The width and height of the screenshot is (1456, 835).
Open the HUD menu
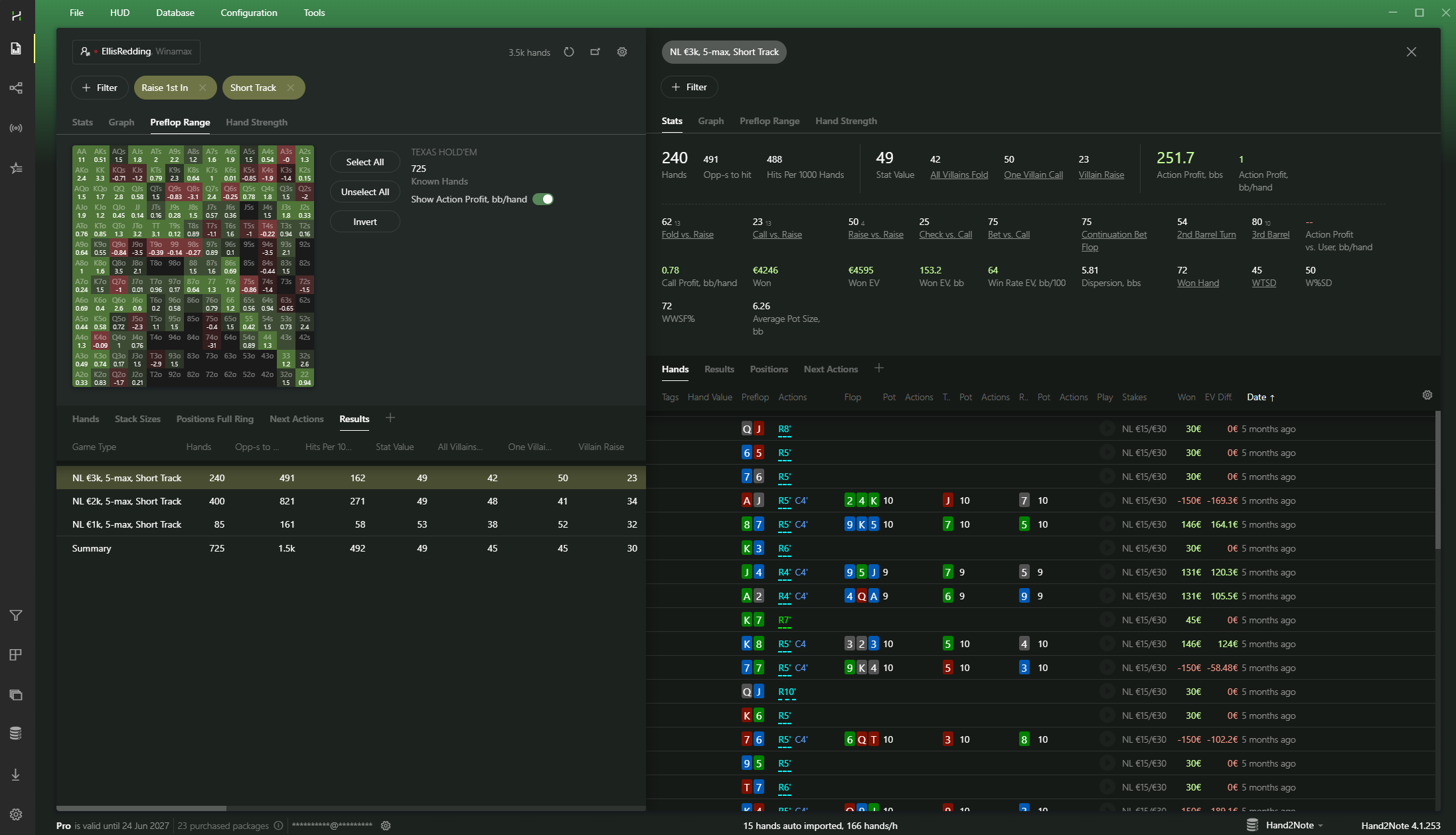[120, 13]
